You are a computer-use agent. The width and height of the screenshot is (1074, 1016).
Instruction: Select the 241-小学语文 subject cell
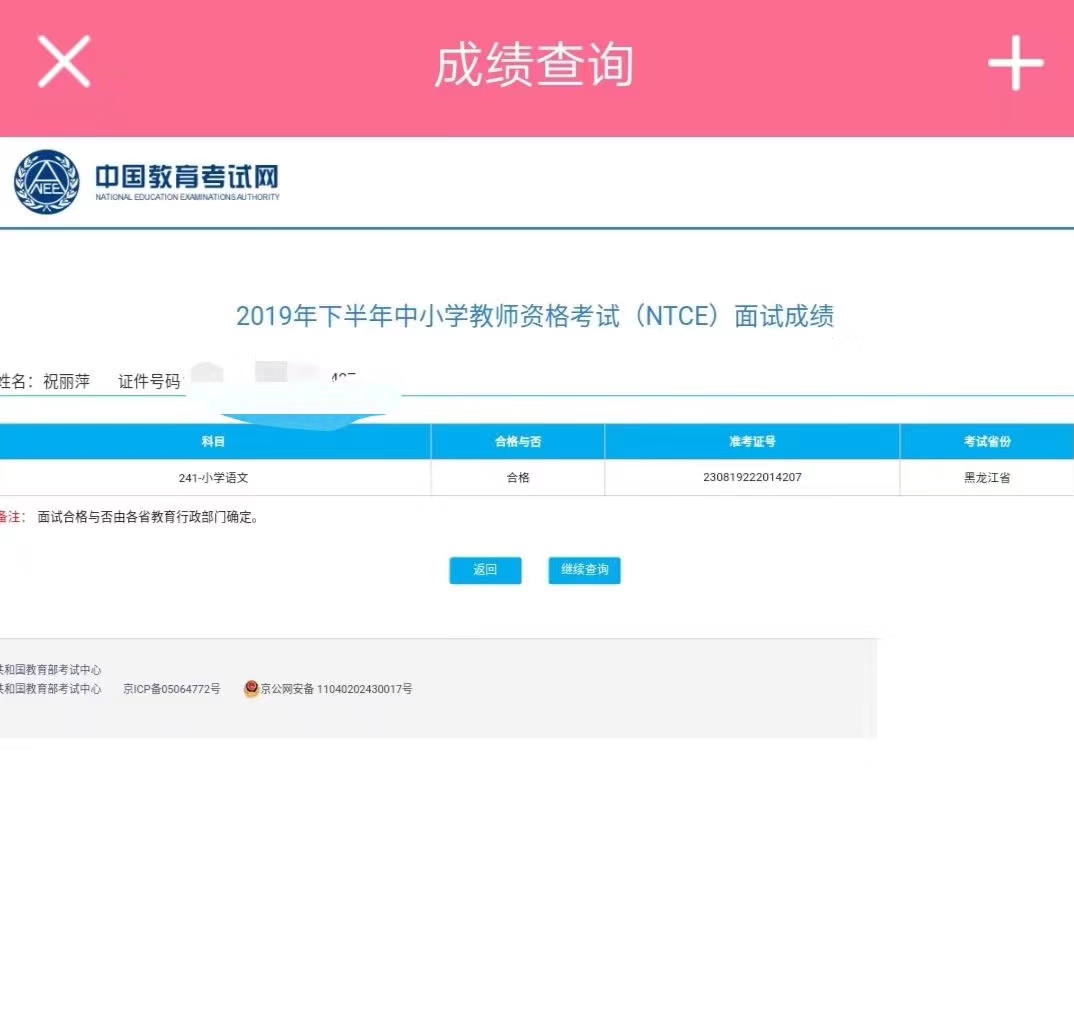[213, 478]
